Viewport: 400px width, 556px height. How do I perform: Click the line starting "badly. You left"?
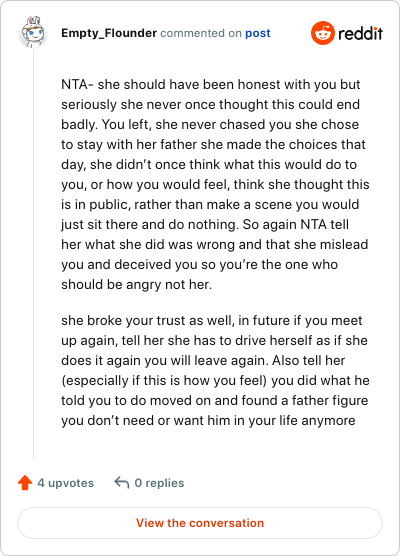coord(210,124)
